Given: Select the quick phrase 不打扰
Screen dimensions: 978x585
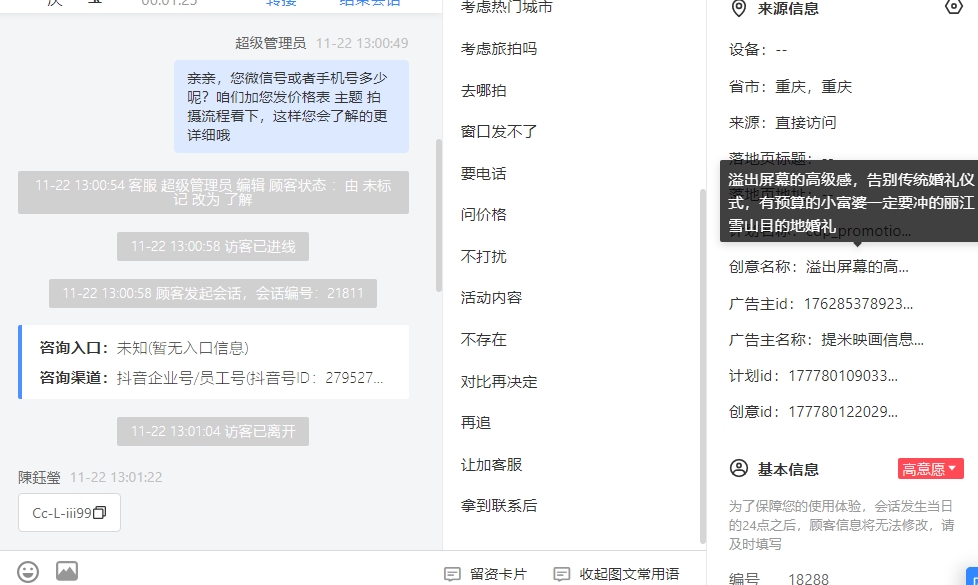Looking at the screenshot, I should click(483, 256).
